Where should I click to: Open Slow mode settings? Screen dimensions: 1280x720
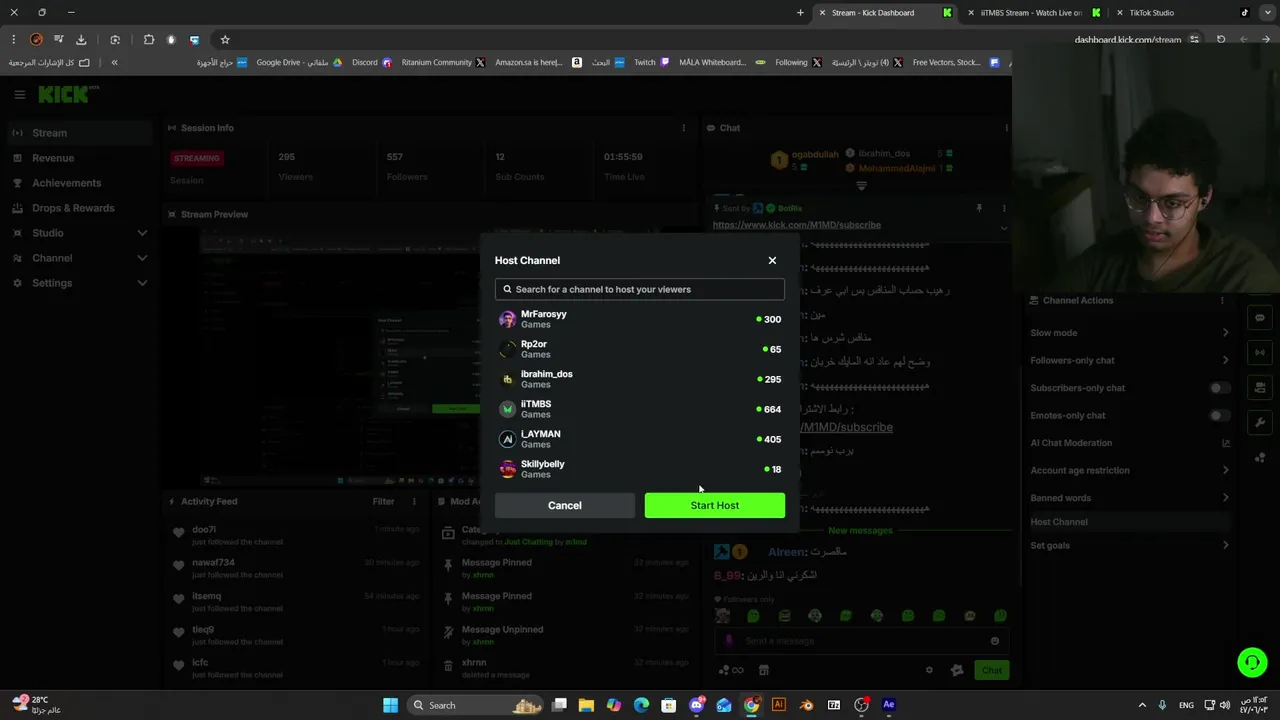point(1129,332)
